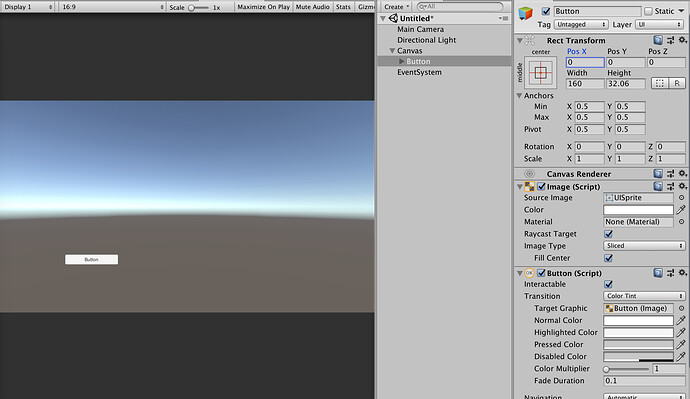Open the Transition Color Tint dropdown
Screen dimensions: 690x399
pos(644,296)
